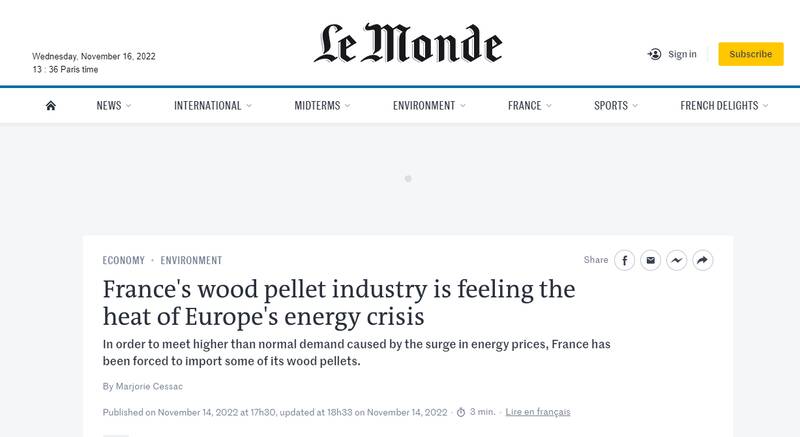Click the share arrow icon
This screenshot has height=437, width=800.
(x=702, y=260)
